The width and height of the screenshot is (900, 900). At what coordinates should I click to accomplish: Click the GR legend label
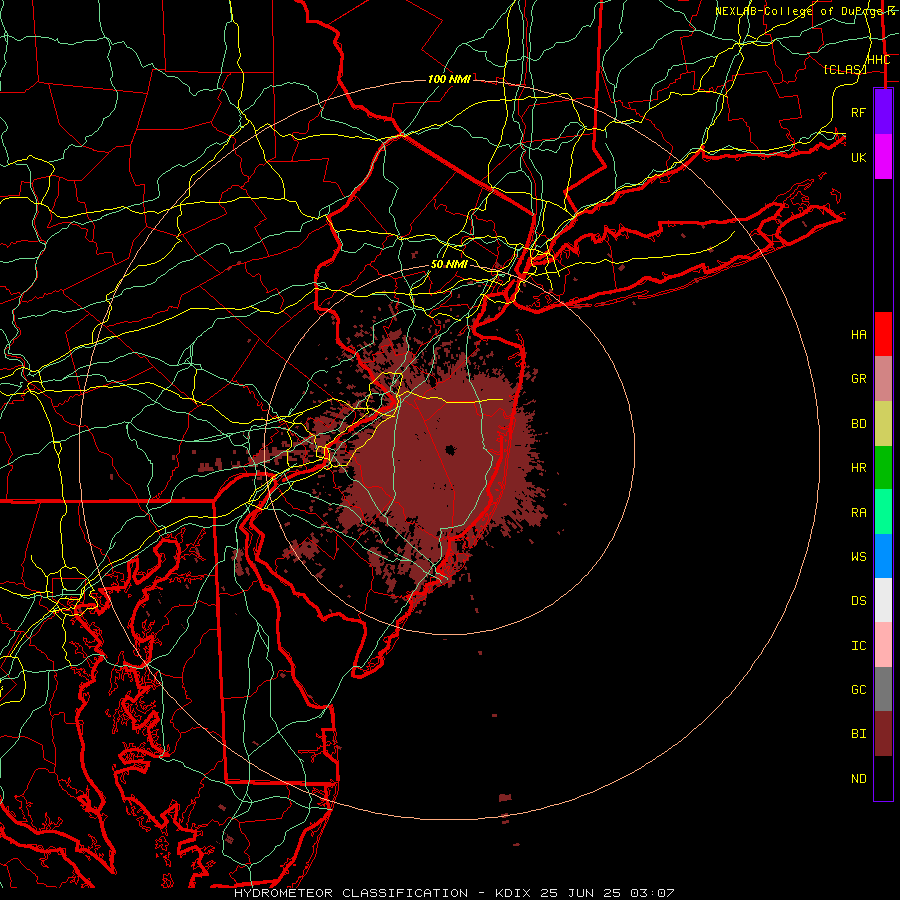click(x=859, y=379)
